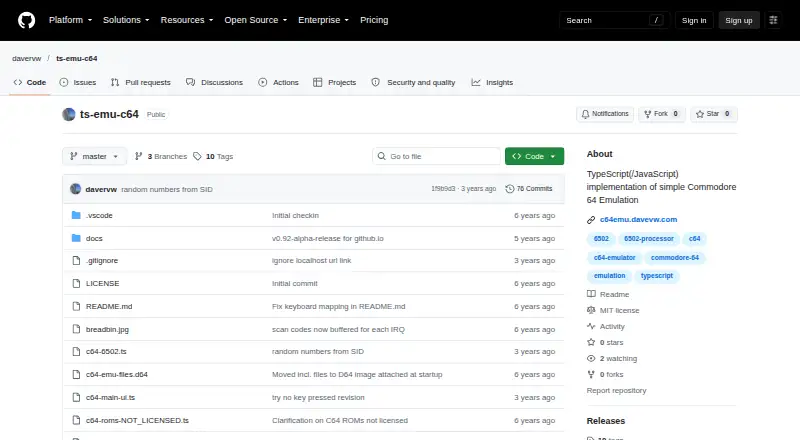Open the .gitignore file
Screen dimensions: 800x440
(102, 260)
